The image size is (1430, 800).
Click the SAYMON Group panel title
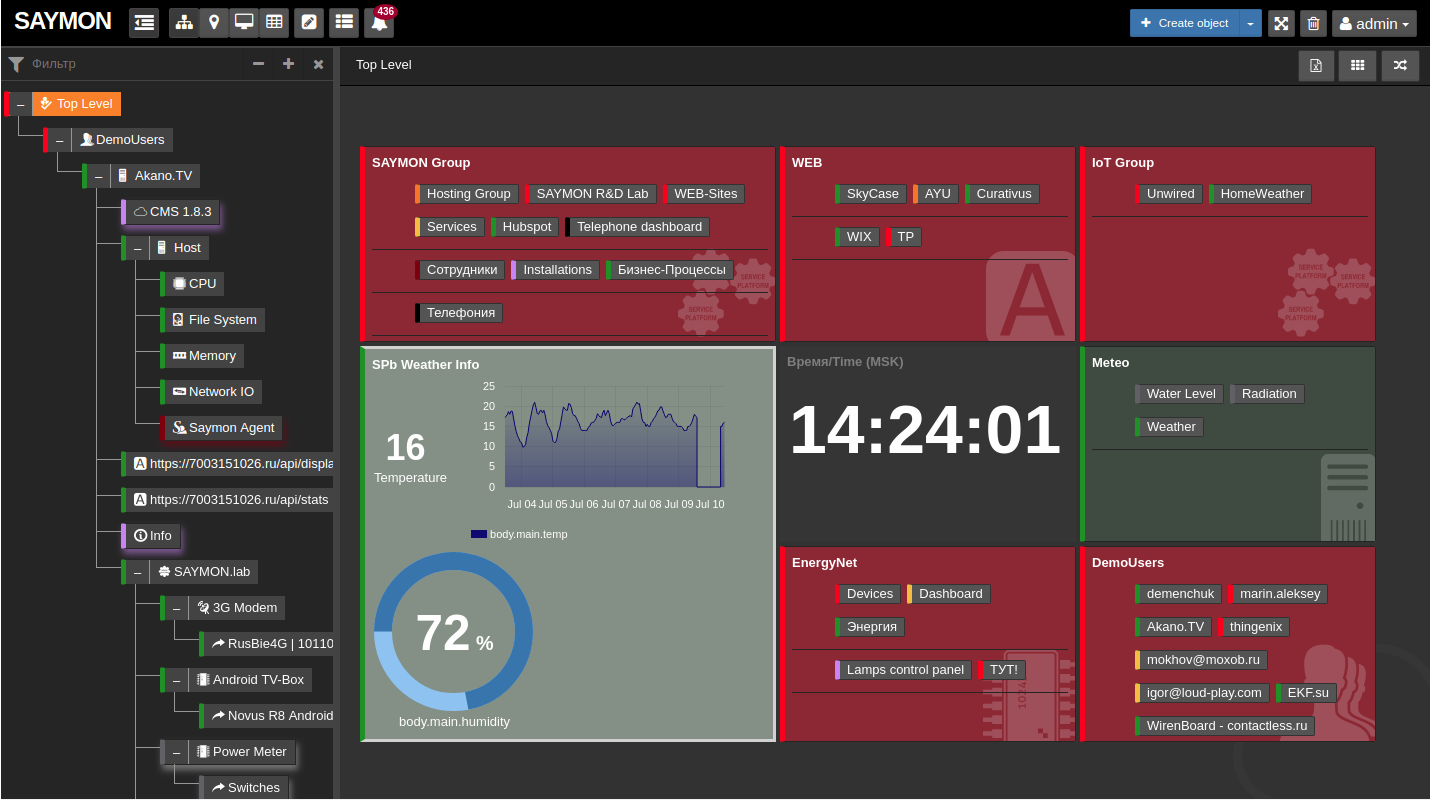click(421, 163)
